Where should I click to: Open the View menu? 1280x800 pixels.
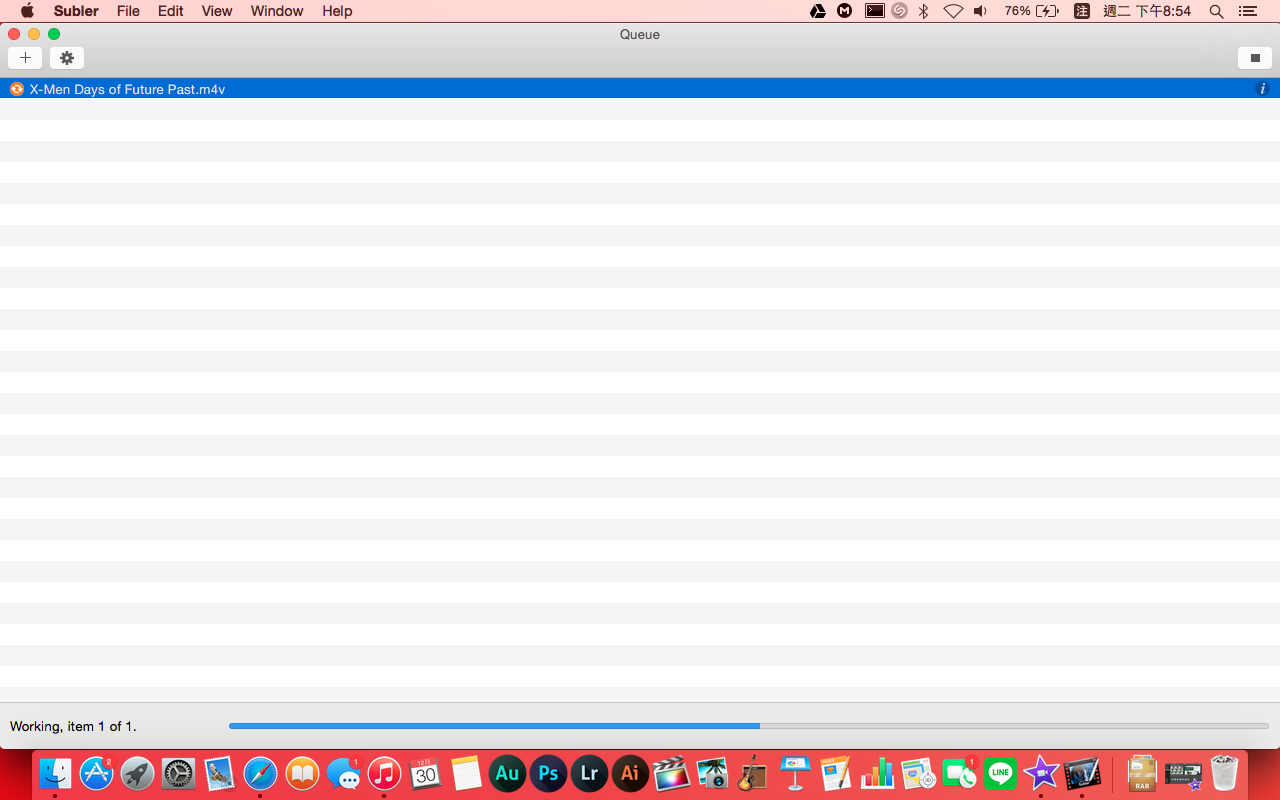coord(217,11)
